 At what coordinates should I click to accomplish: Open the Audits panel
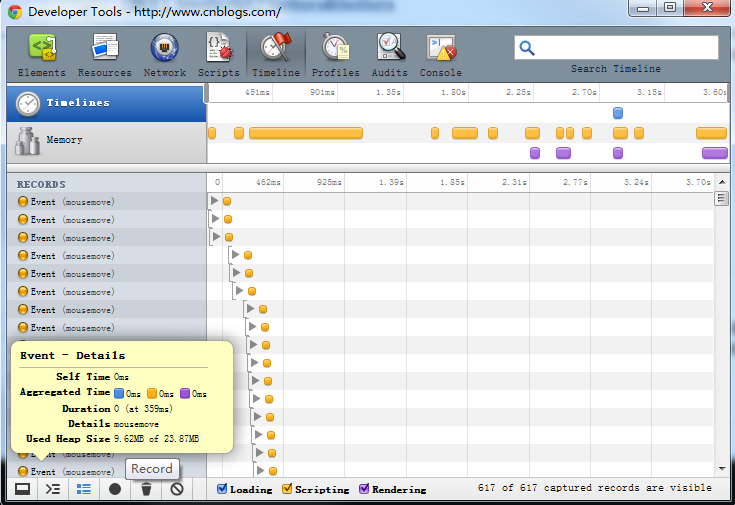(x=389, y=54)
